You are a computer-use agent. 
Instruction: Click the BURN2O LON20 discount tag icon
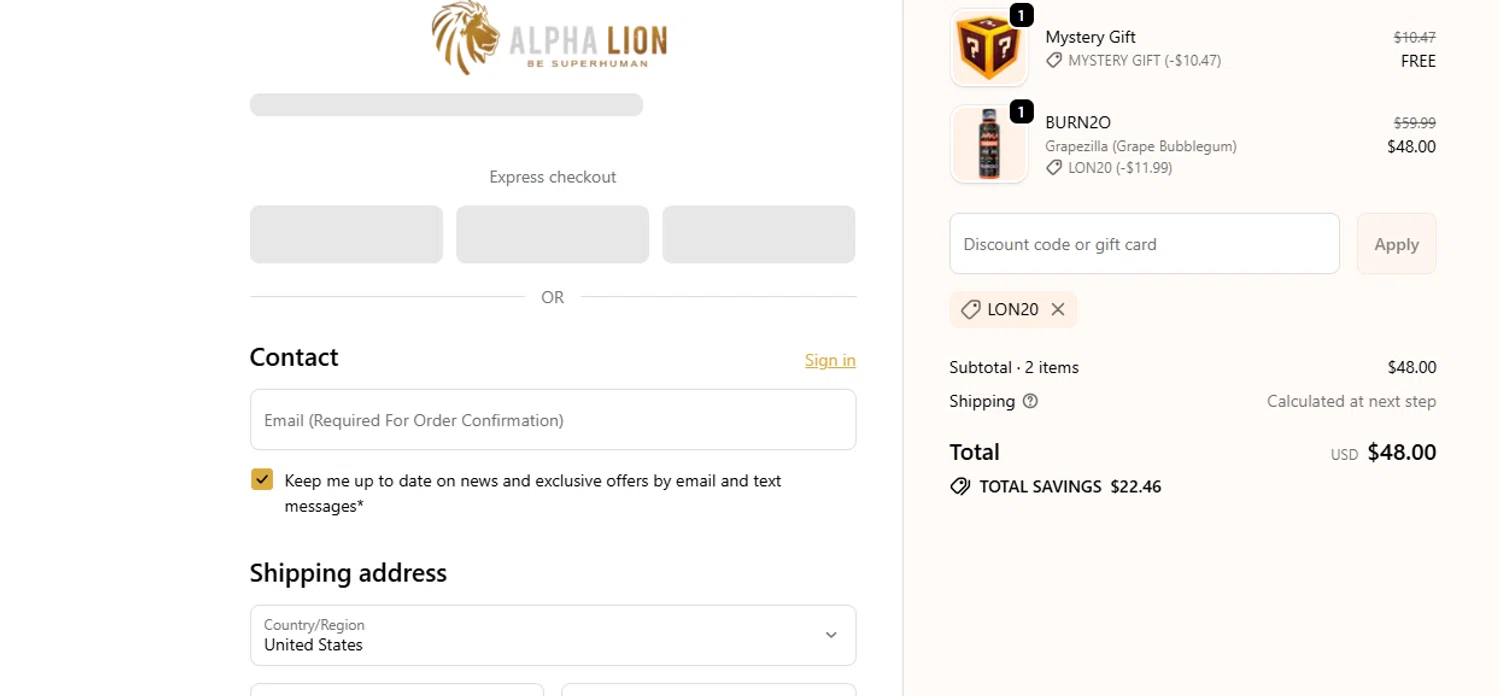coord(1054,168)
